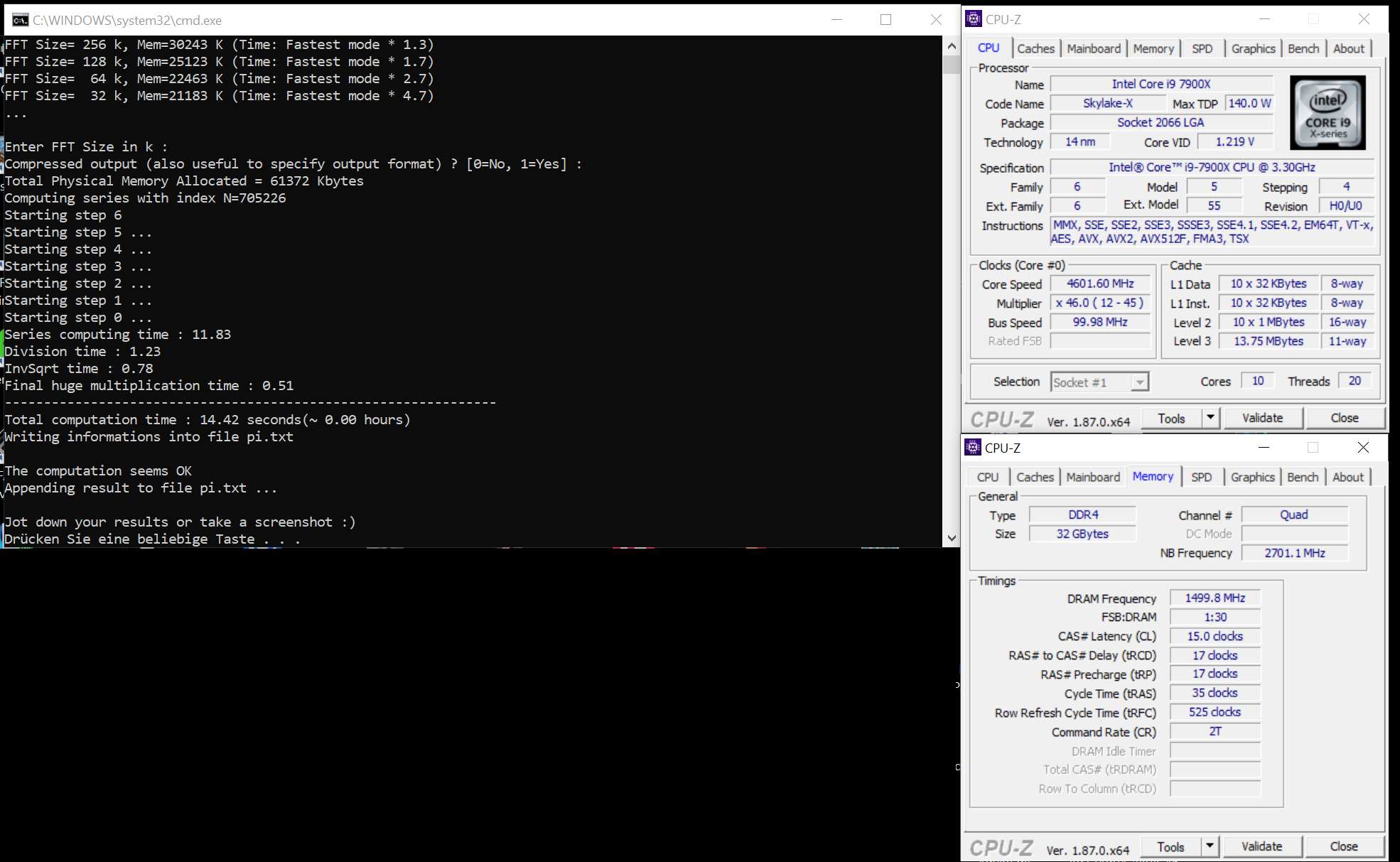Select the Memory tab in bottom CPU-Z
The width and height of the screenshot is (1400, 862).
pos(1153,476)
